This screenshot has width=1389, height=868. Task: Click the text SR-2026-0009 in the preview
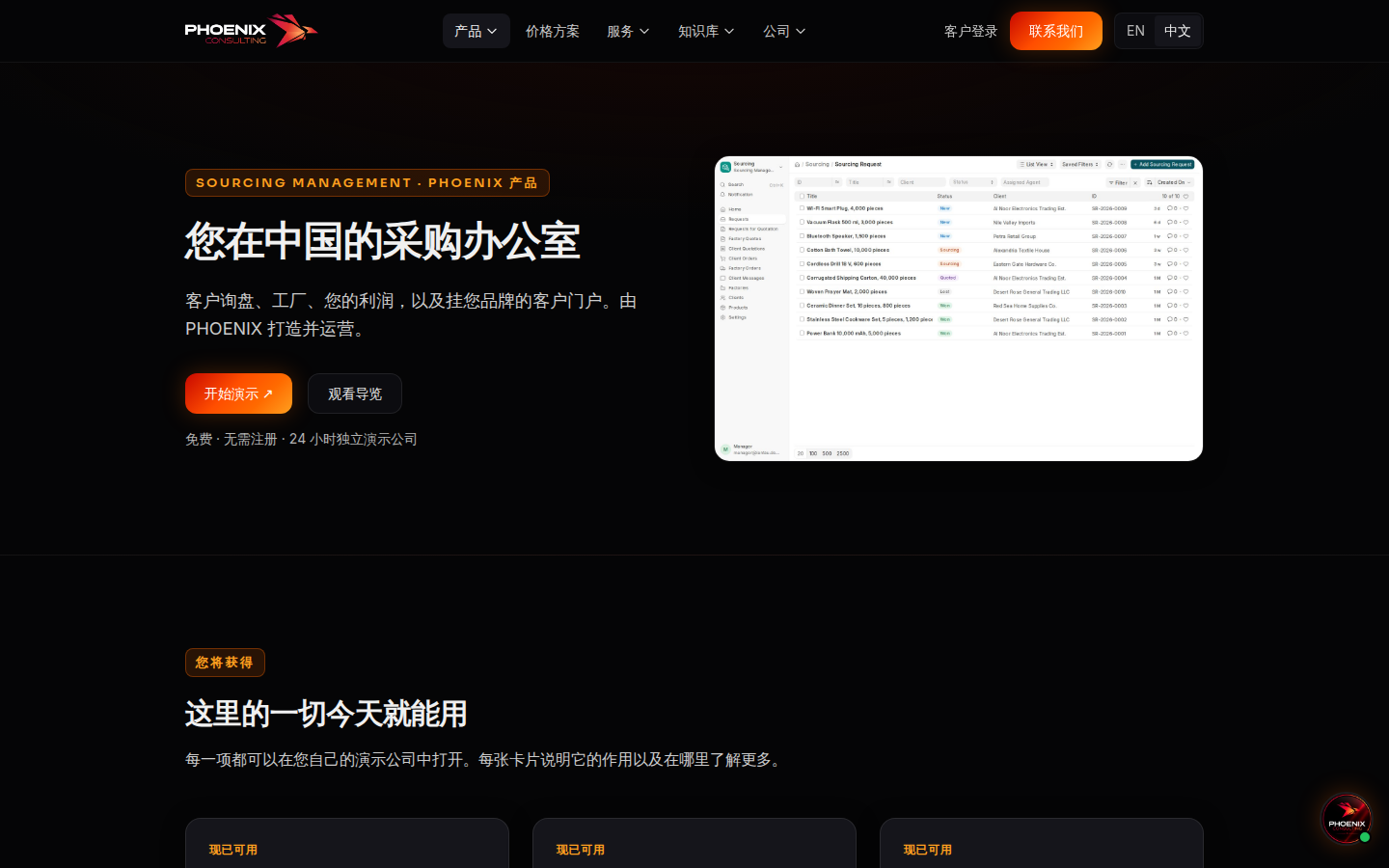[x=1109, y=208]
